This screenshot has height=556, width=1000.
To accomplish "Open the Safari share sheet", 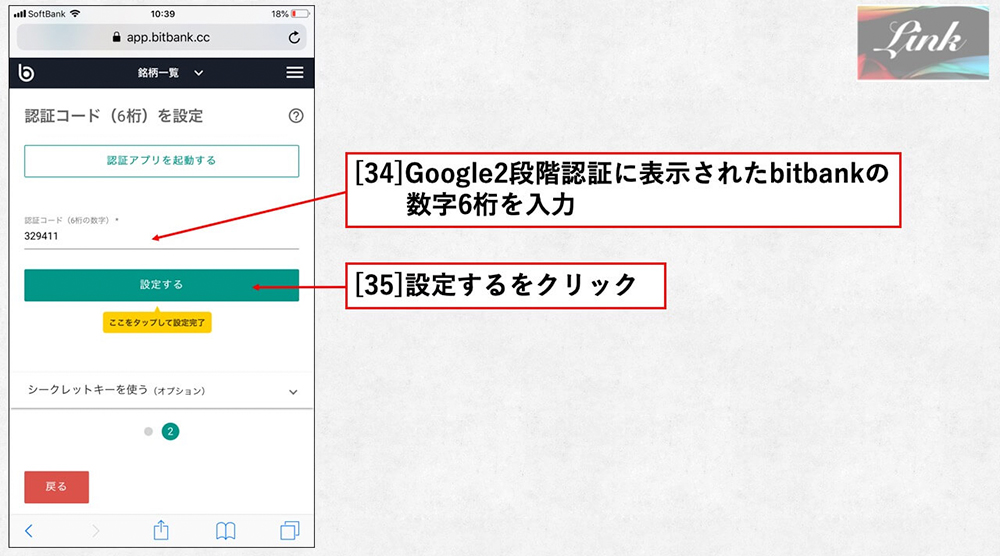I will coord(161,530).
